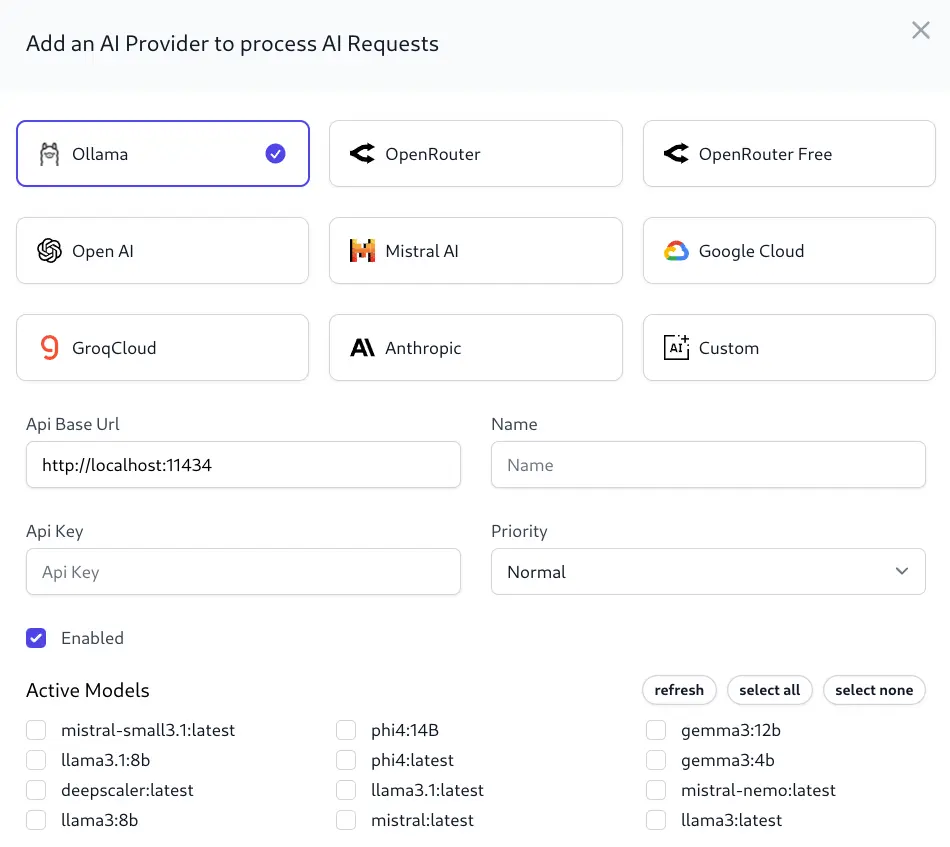Tick the gemma3:12b checkbox
Image resolution: width=950 pixels, height=847 pixels.
[x=656, y=730]
